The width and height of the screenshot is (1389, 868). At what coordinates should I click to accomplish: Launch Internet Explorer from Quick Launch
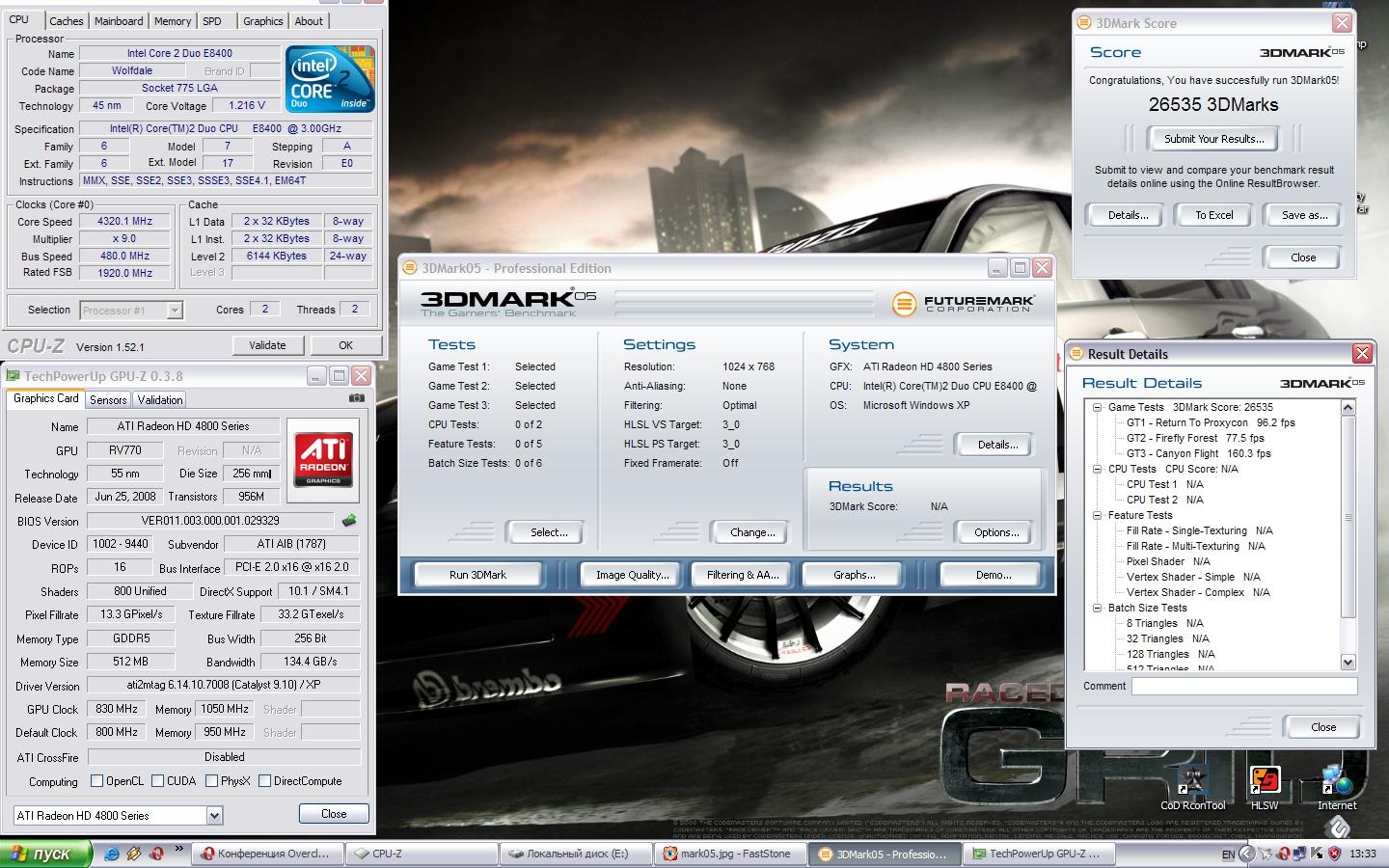click(x=111, y=854)
